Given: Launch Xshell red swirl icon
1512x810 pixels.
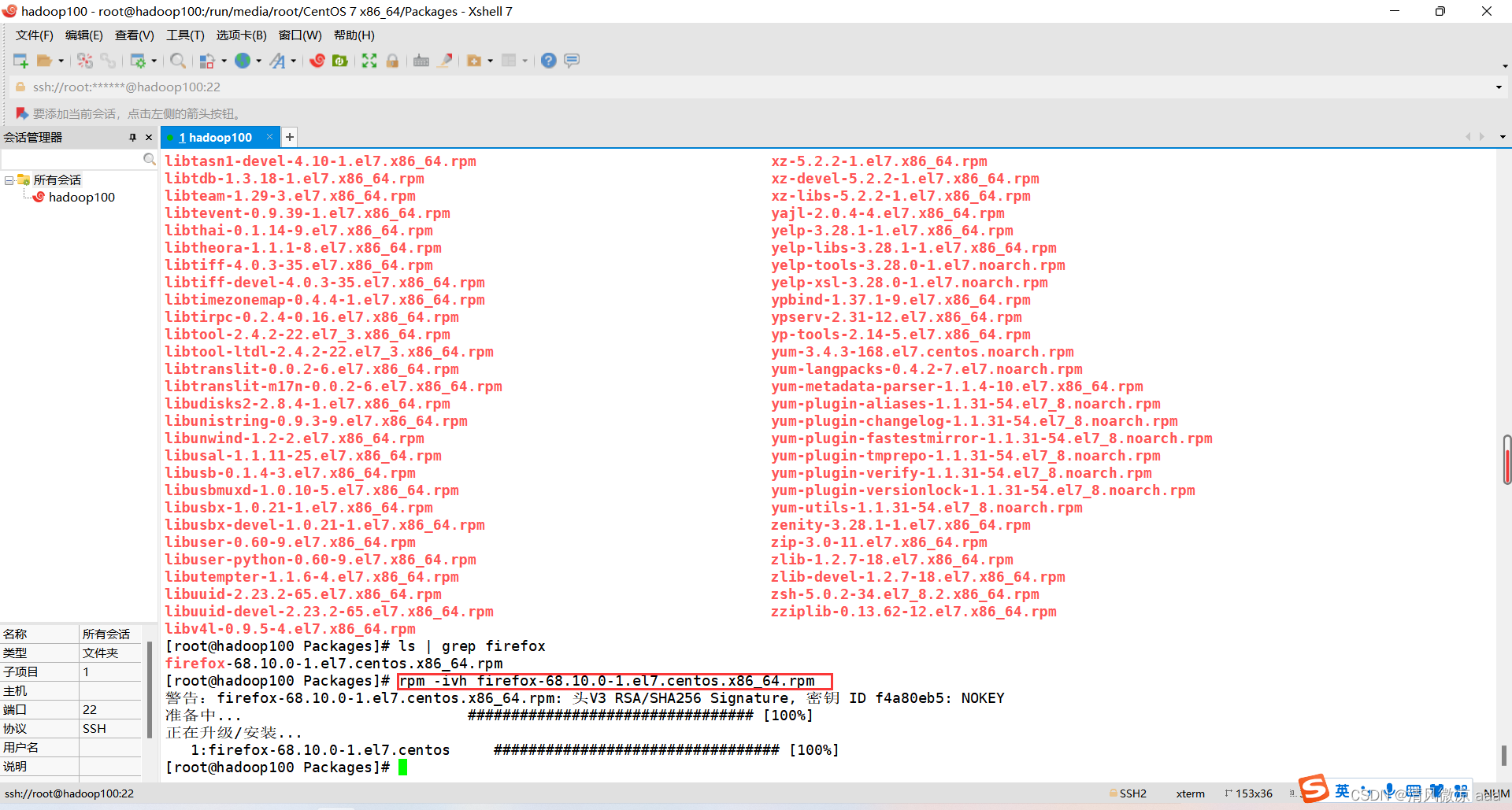Looking at the screenshot, I should (317, 61).
